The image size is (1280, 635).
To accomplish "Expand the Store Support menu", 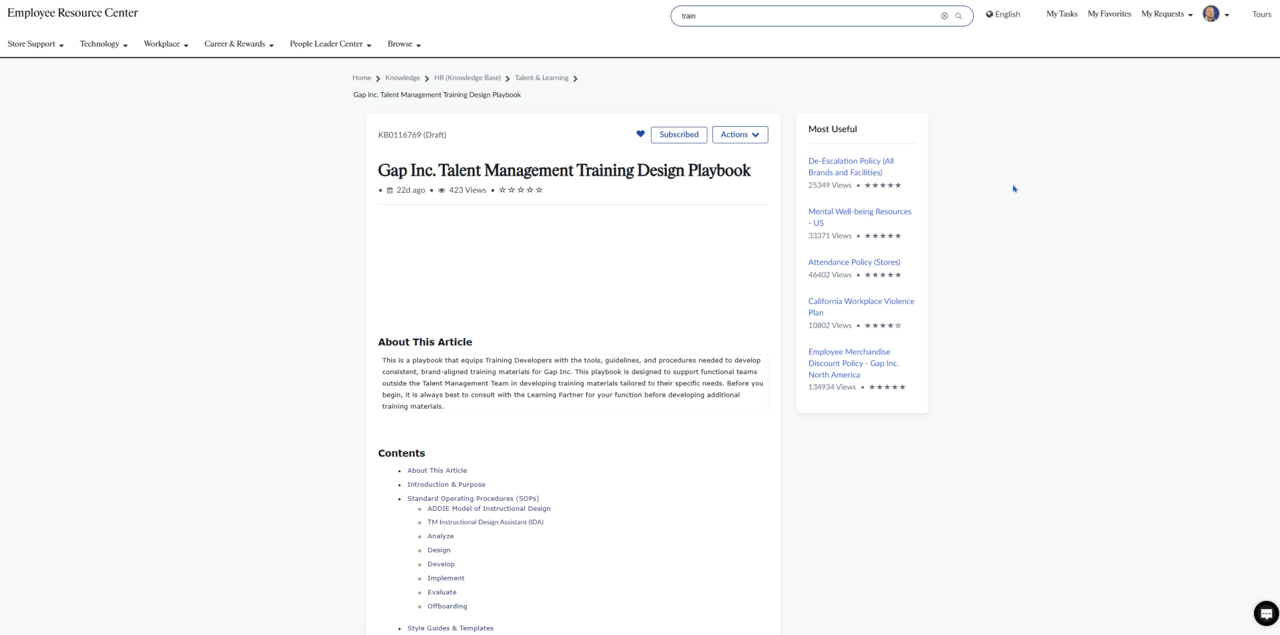I will (36, 44).
